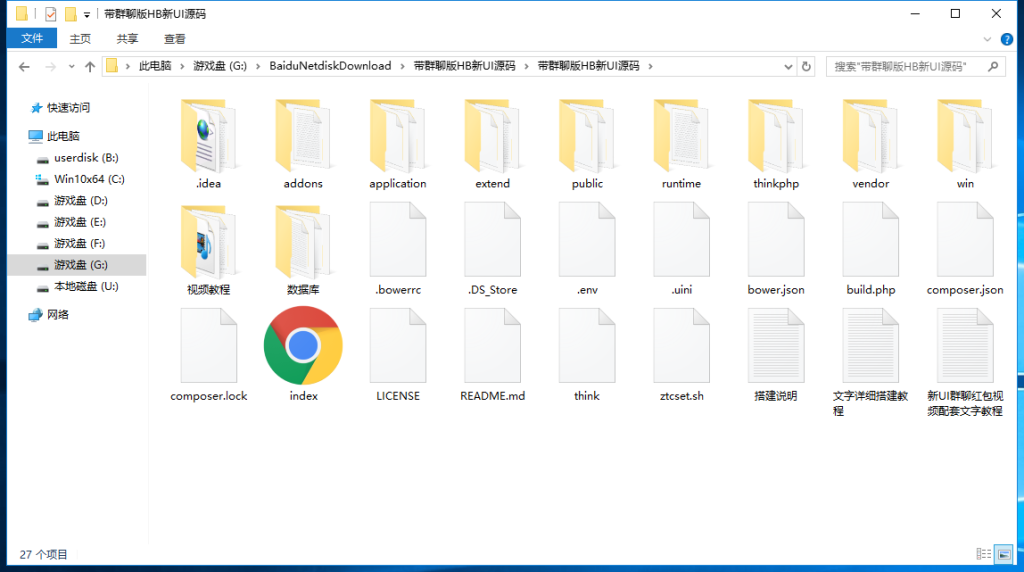Select the think file
1024x572 pixels.
pos(587,356)
